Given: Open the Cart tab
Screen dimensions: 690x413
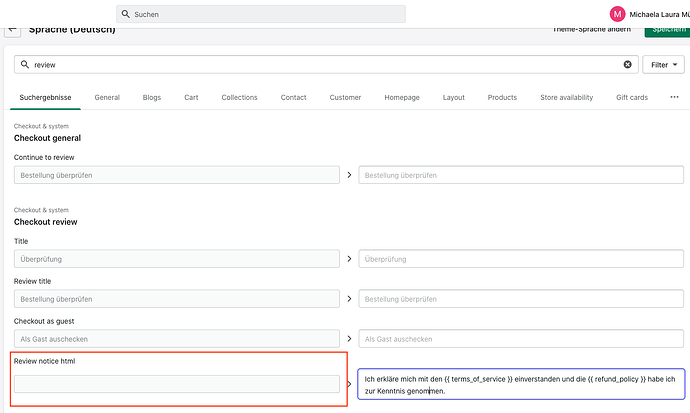Looking at the screenshot, I should tap(191, 97).
